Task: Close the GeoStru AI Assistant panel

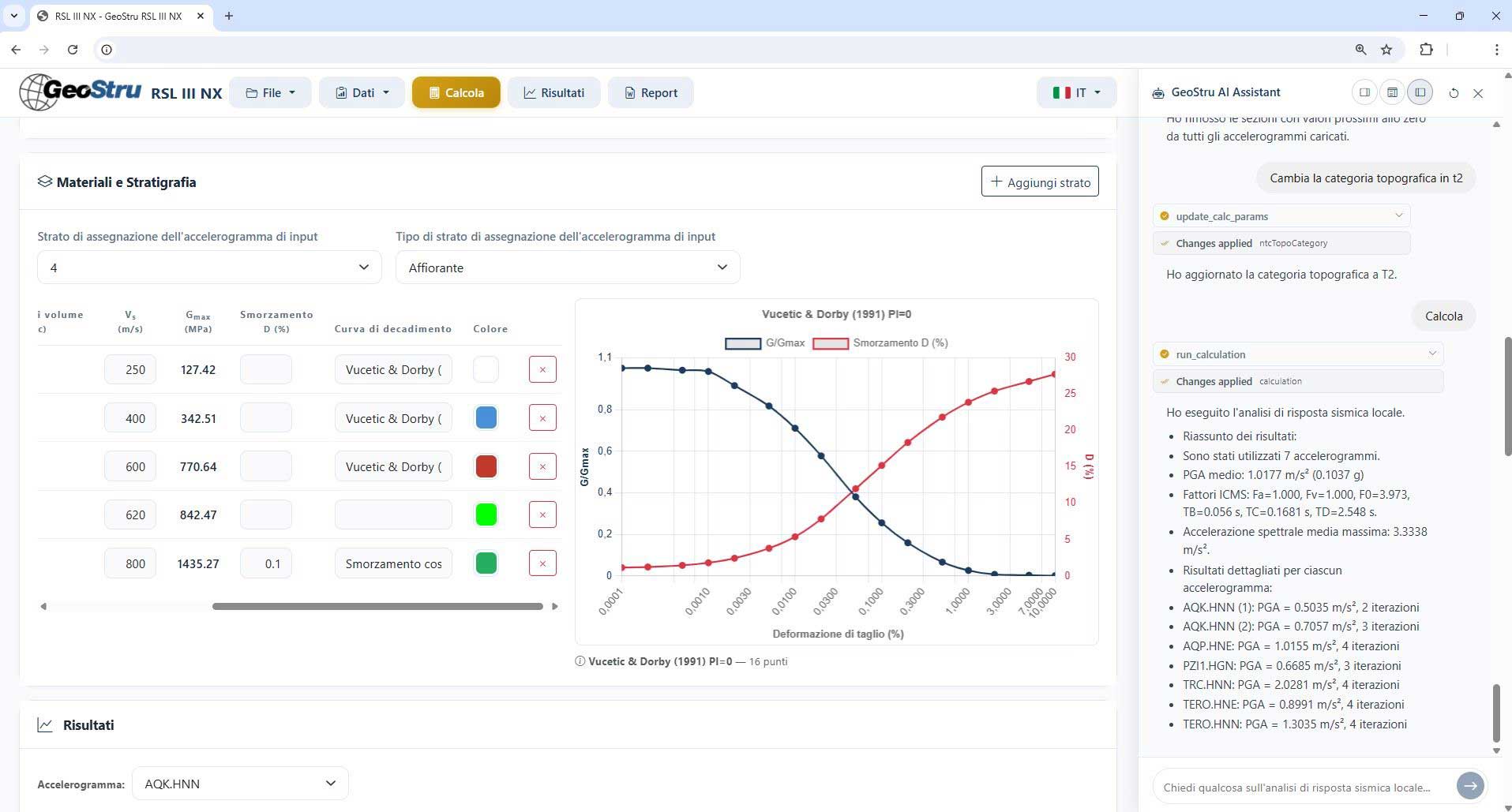Action: (1478, 93)
